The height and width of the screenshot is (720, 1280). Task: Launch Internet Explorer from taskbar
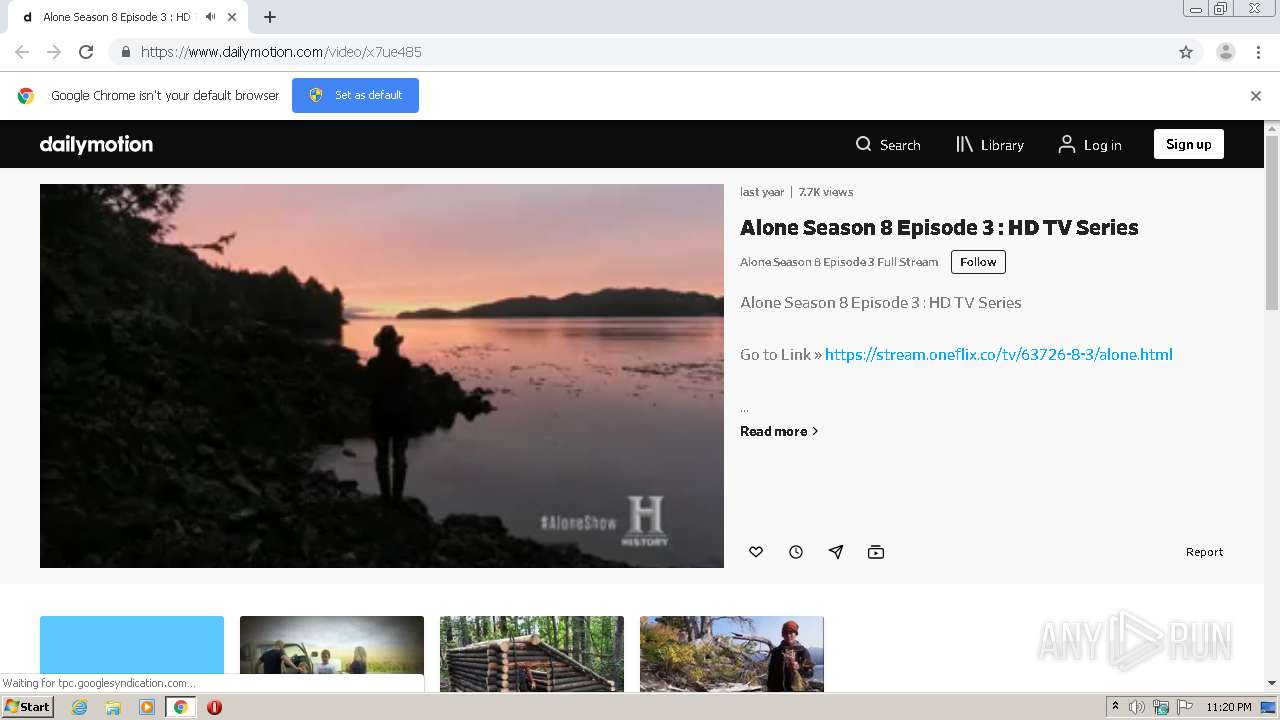click(79, 707)
